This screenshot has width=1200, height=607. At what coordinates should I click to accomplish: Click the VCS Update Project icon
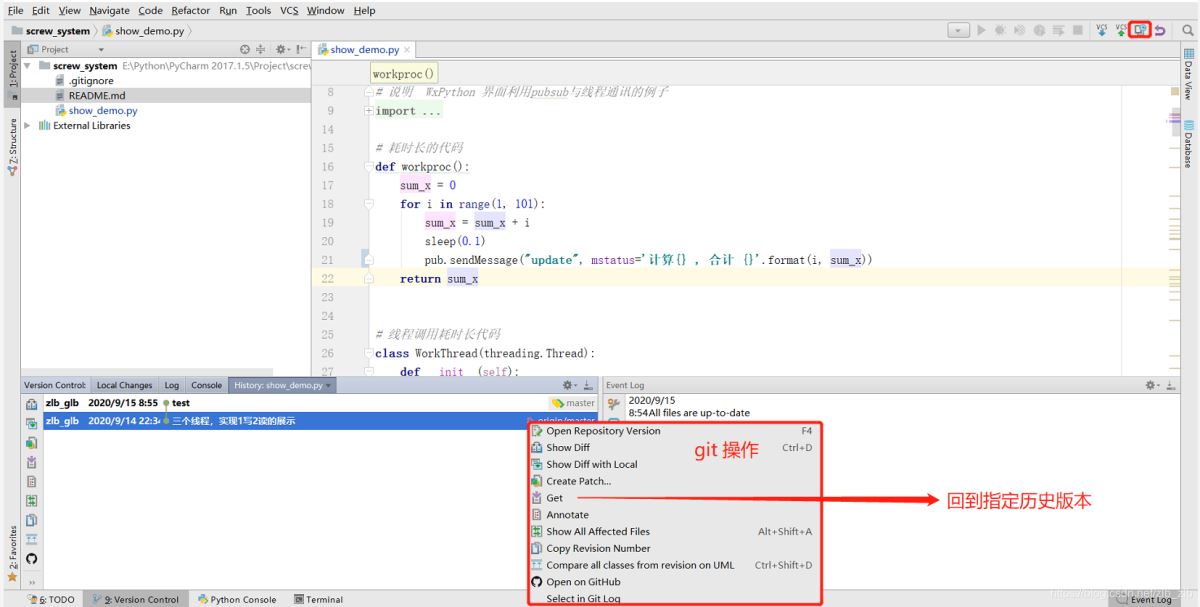pyautogui.click(x=1101, y=30)
